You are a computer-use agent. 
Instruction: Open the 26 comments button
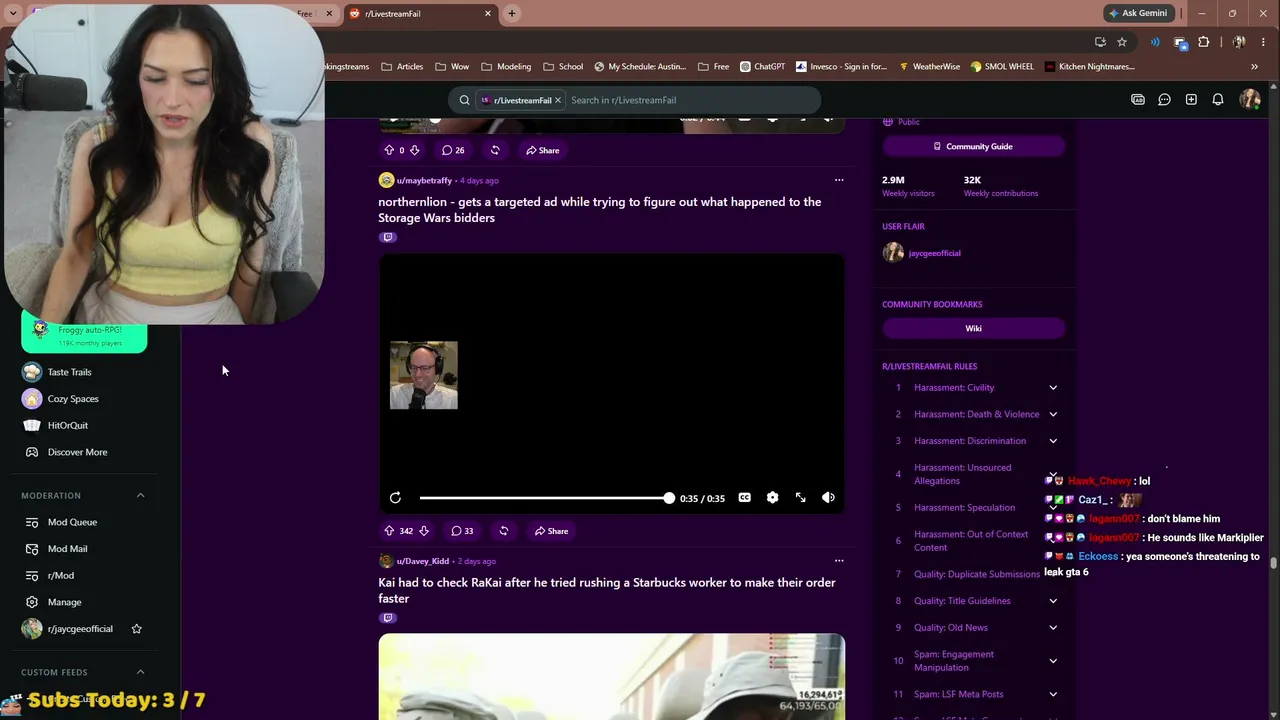click(x=454, y=150)
